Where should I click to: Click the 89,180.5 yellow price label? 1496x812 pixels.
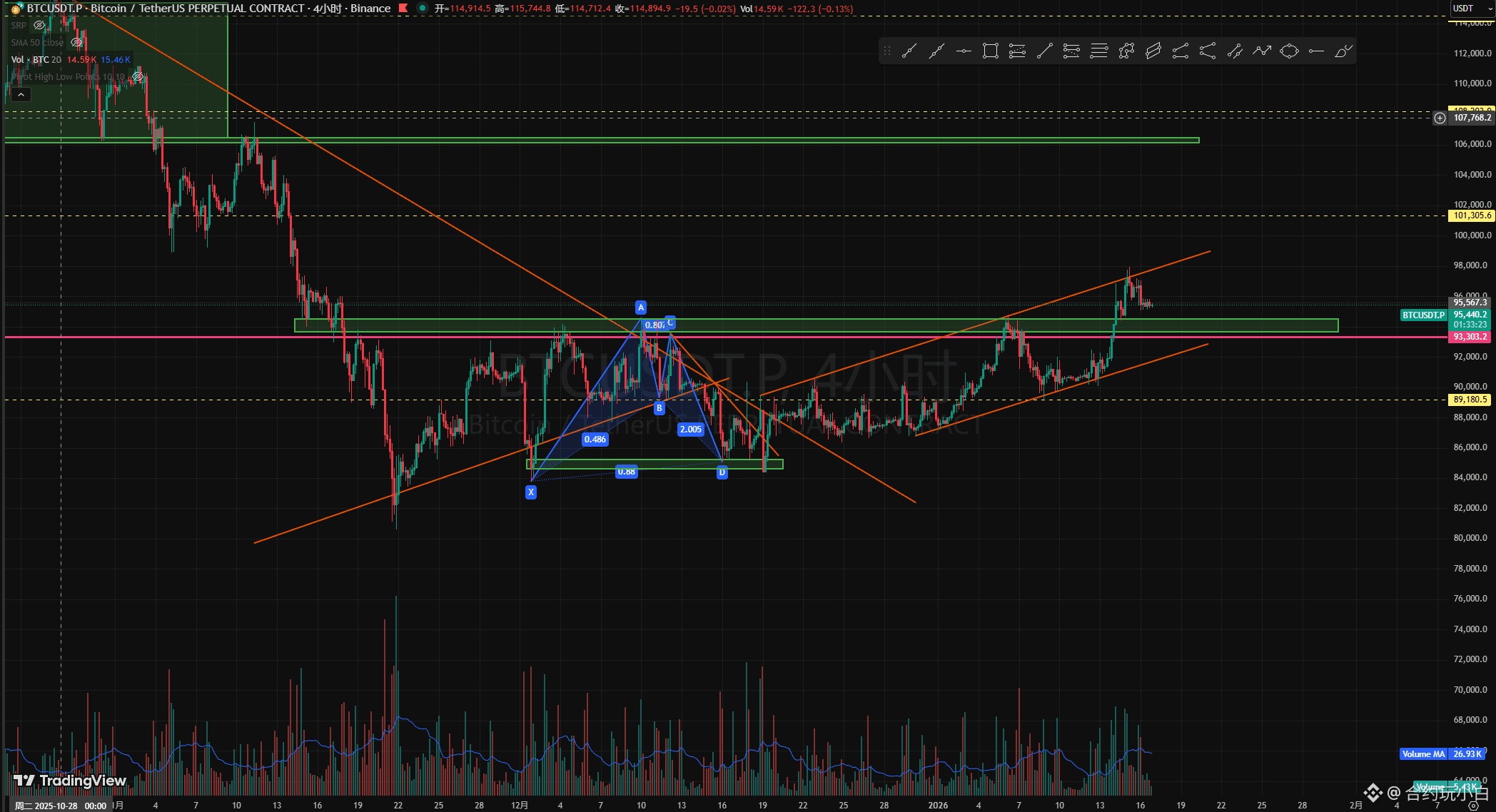point(1470,400)
